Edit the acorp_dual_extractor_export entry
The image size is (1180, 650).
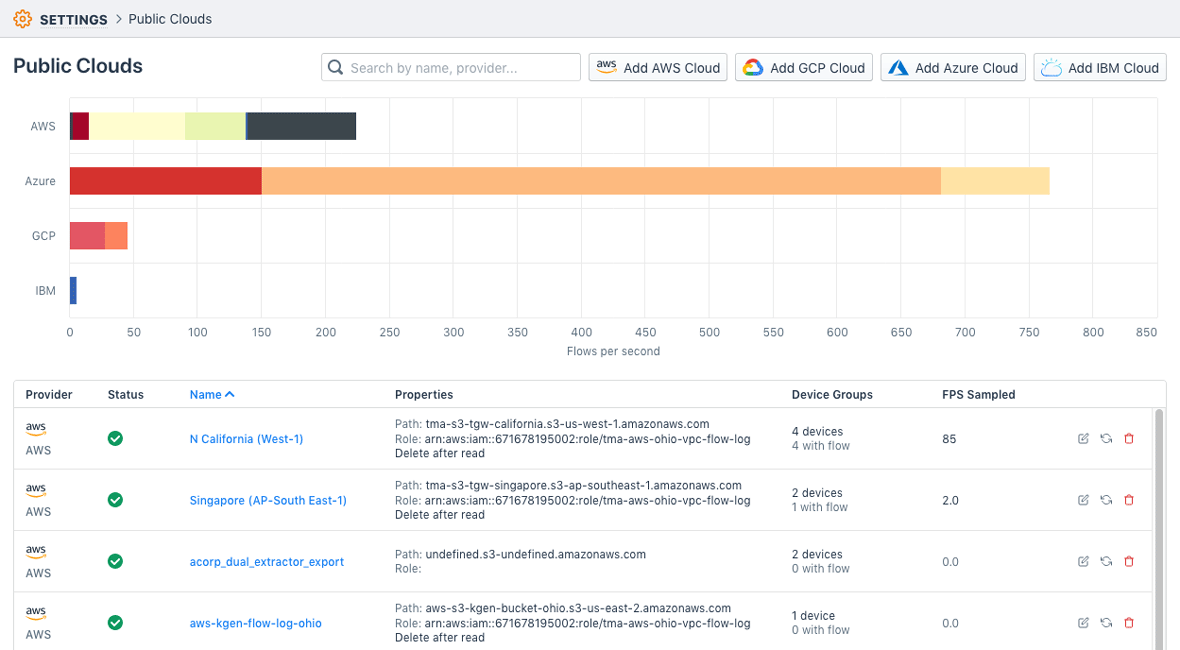click(x=1083, y=561)
